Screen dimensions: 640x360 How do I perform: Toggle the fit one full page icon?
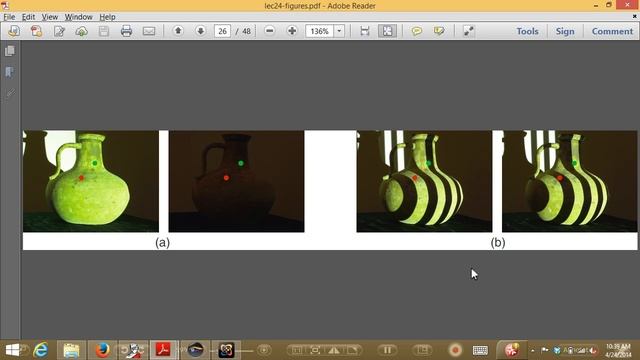[x=387, y=31]
